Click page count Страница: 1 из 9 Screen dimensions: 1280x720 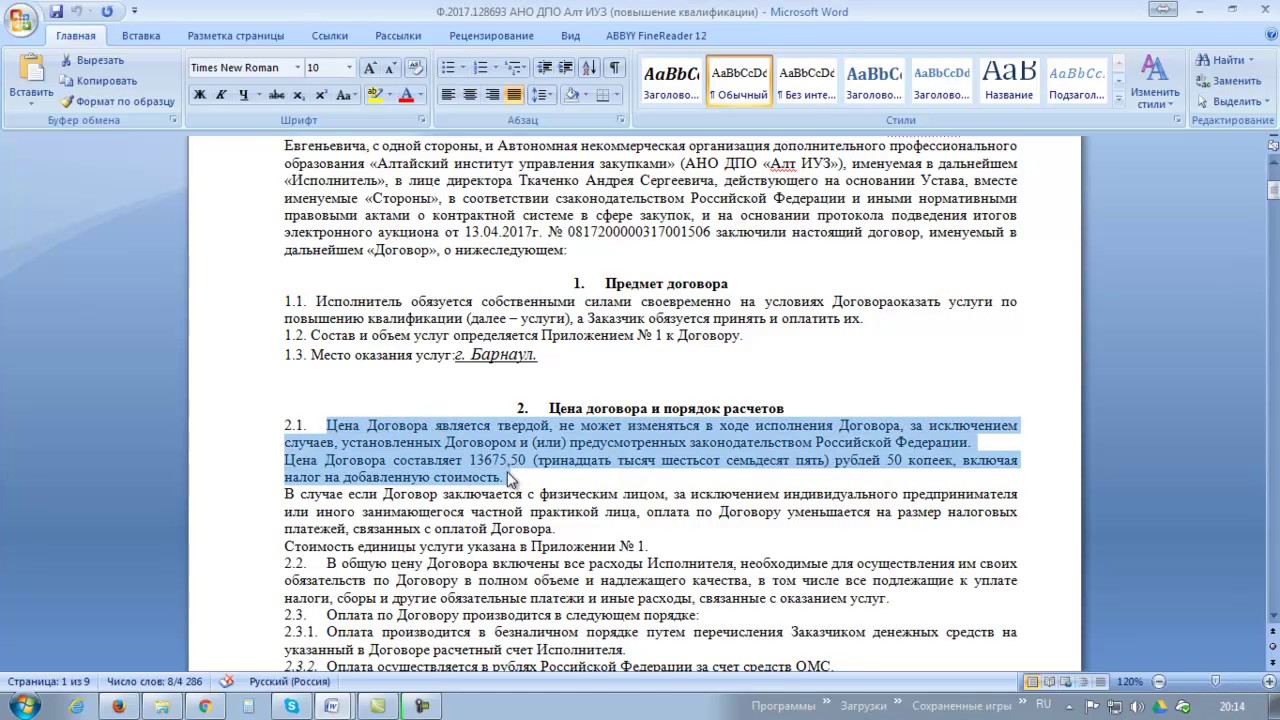coord(48,681)
